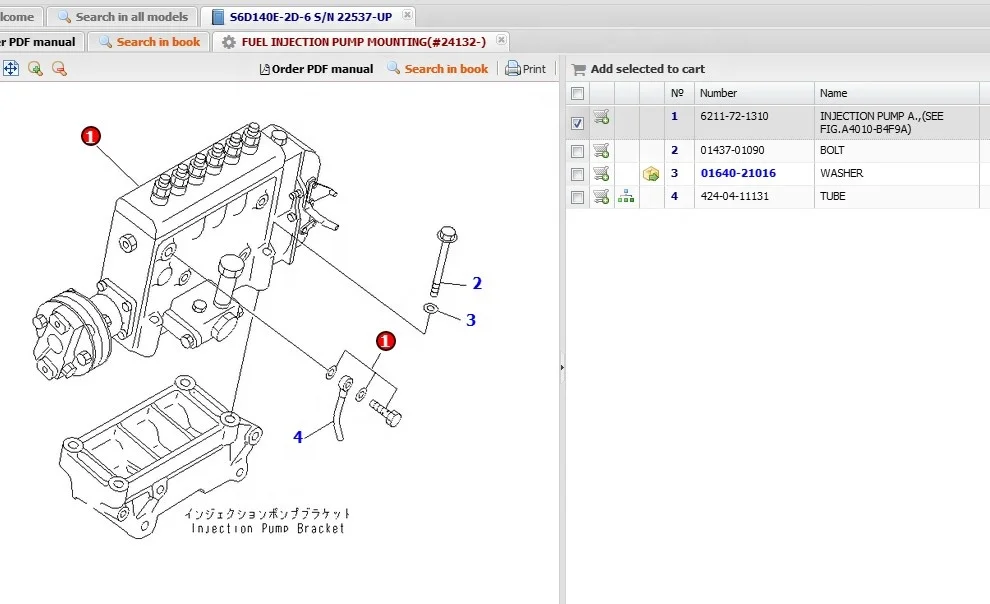Open part number 01640-21016 link
This screenshot has width=990, height=604.
(x=737, y=174)
